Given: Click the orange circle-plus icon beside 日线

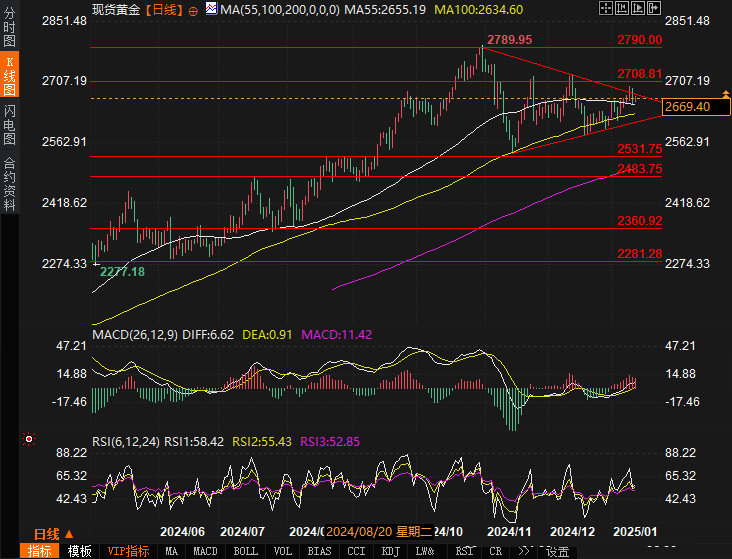Looking at the screenshot, I should [x=195, y=9].
